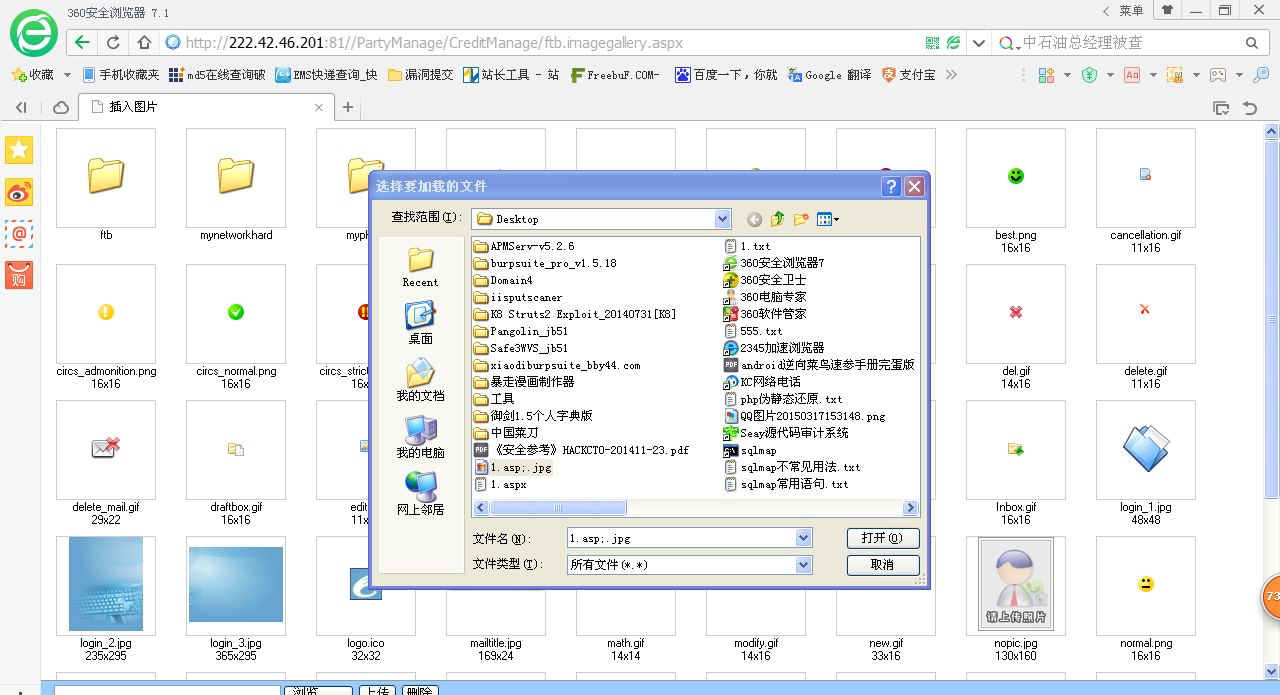This screenshot has width=1280, height=695.
Task: Collapse the sidebar with the arrow icon
Action: coord(21,107)
